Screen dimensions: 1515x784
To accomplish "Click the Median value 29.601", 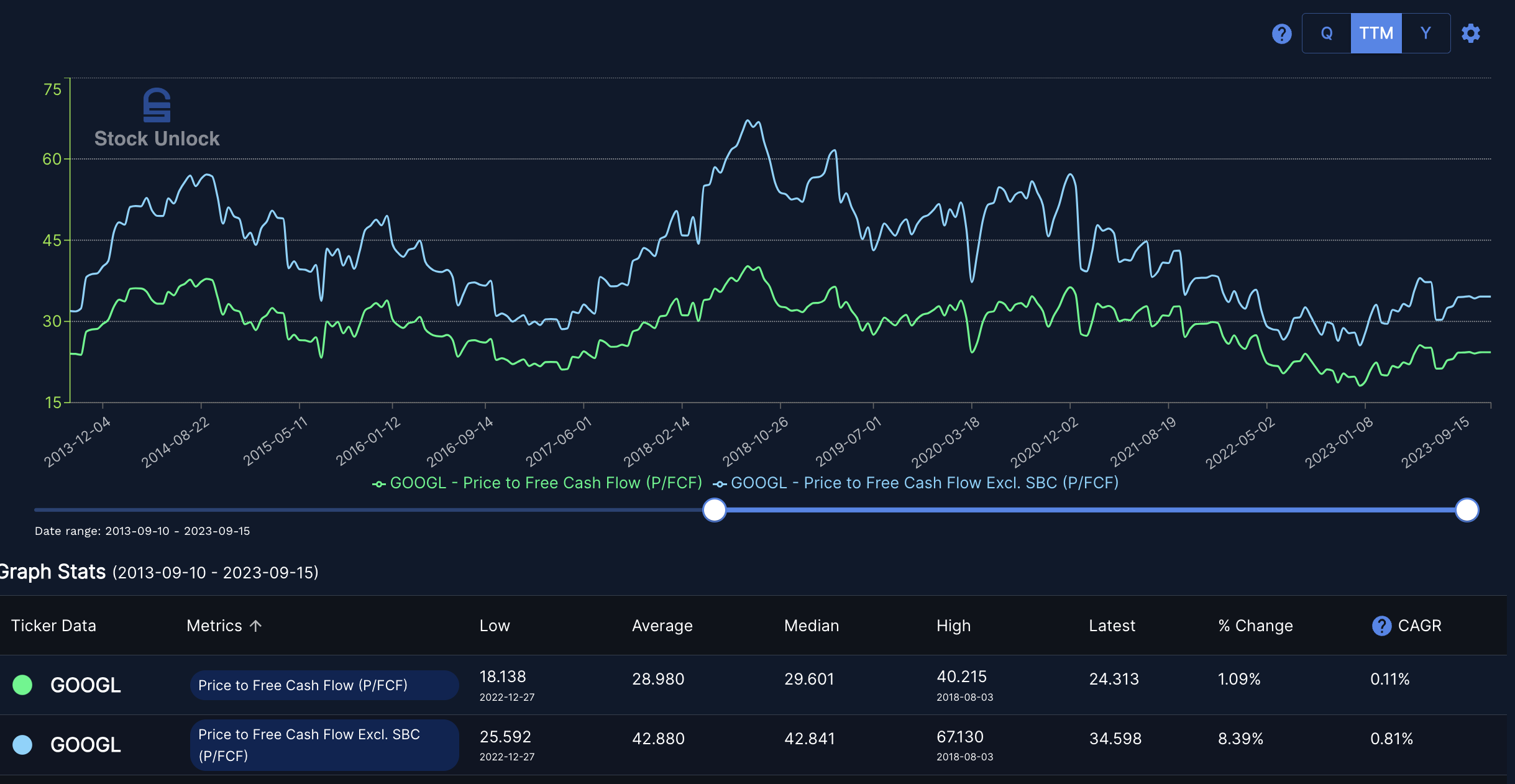I will point(809,679).
